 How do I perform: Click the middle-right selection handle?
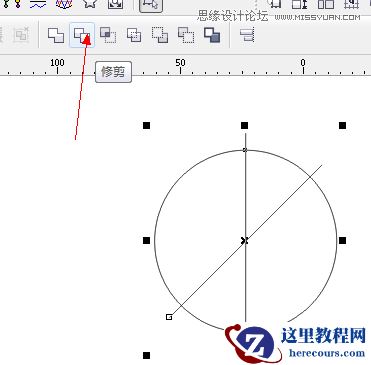coord(342,240)
